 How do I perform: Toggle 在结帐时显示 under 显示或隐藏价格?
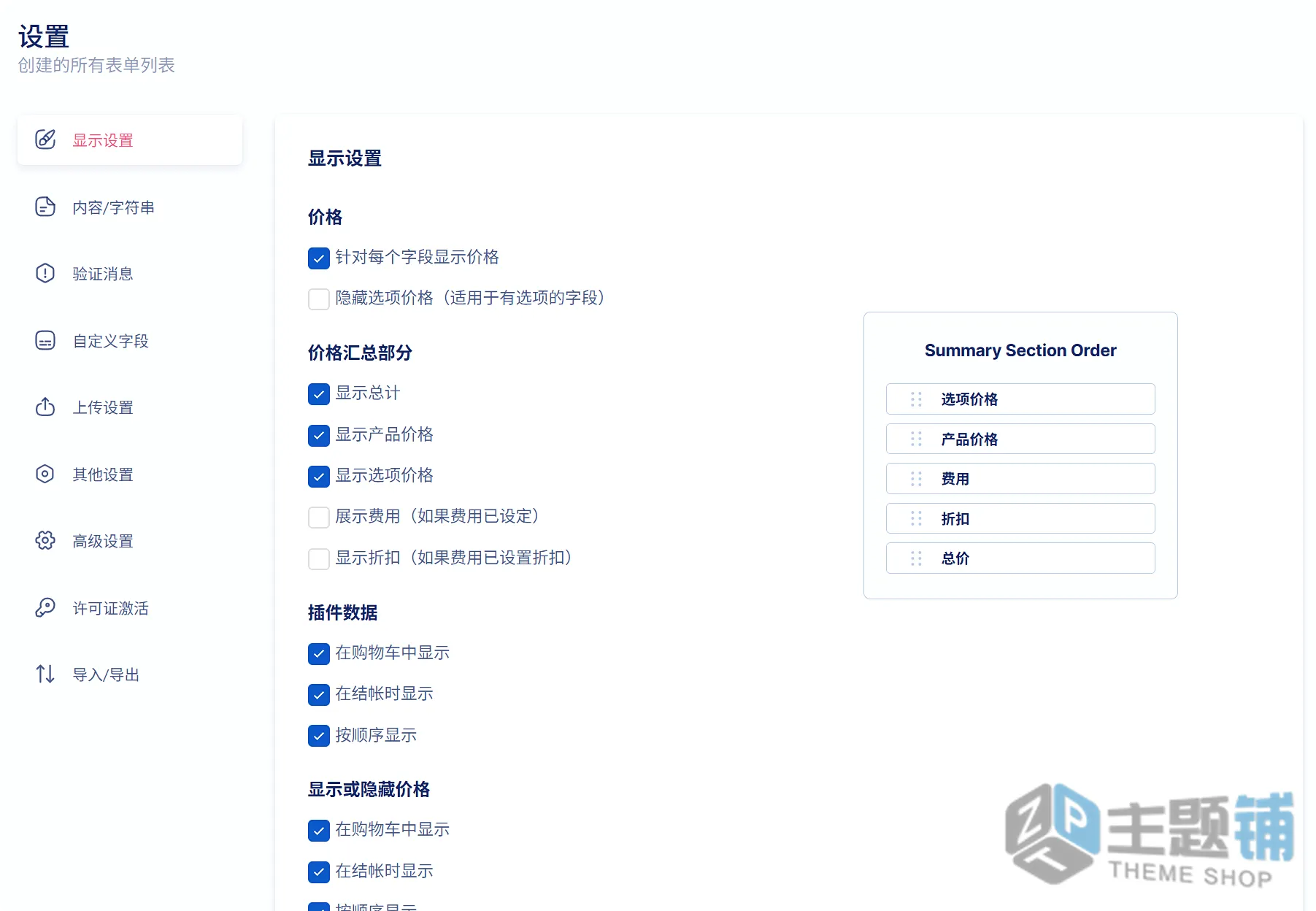pos(319,872)
